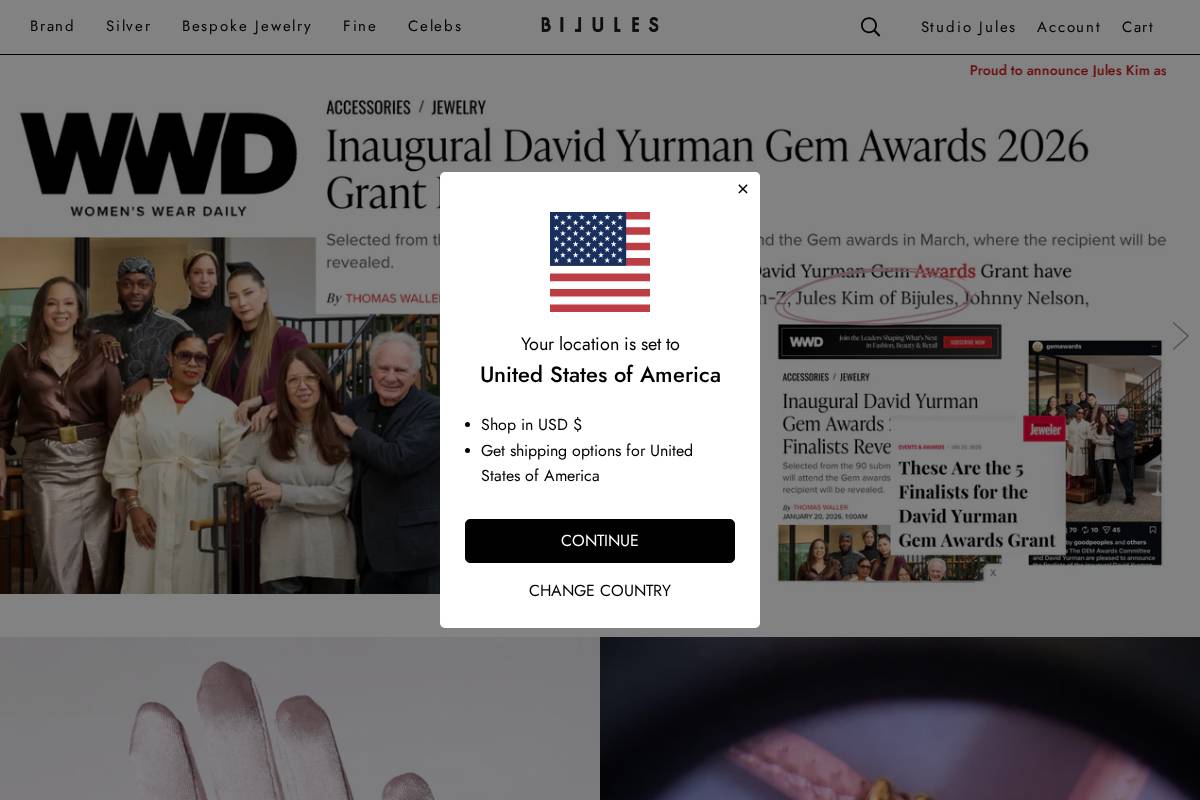The width and height of the screenshot is (1200, 800).
Task: Open the Brand menu
Action: 52,26
